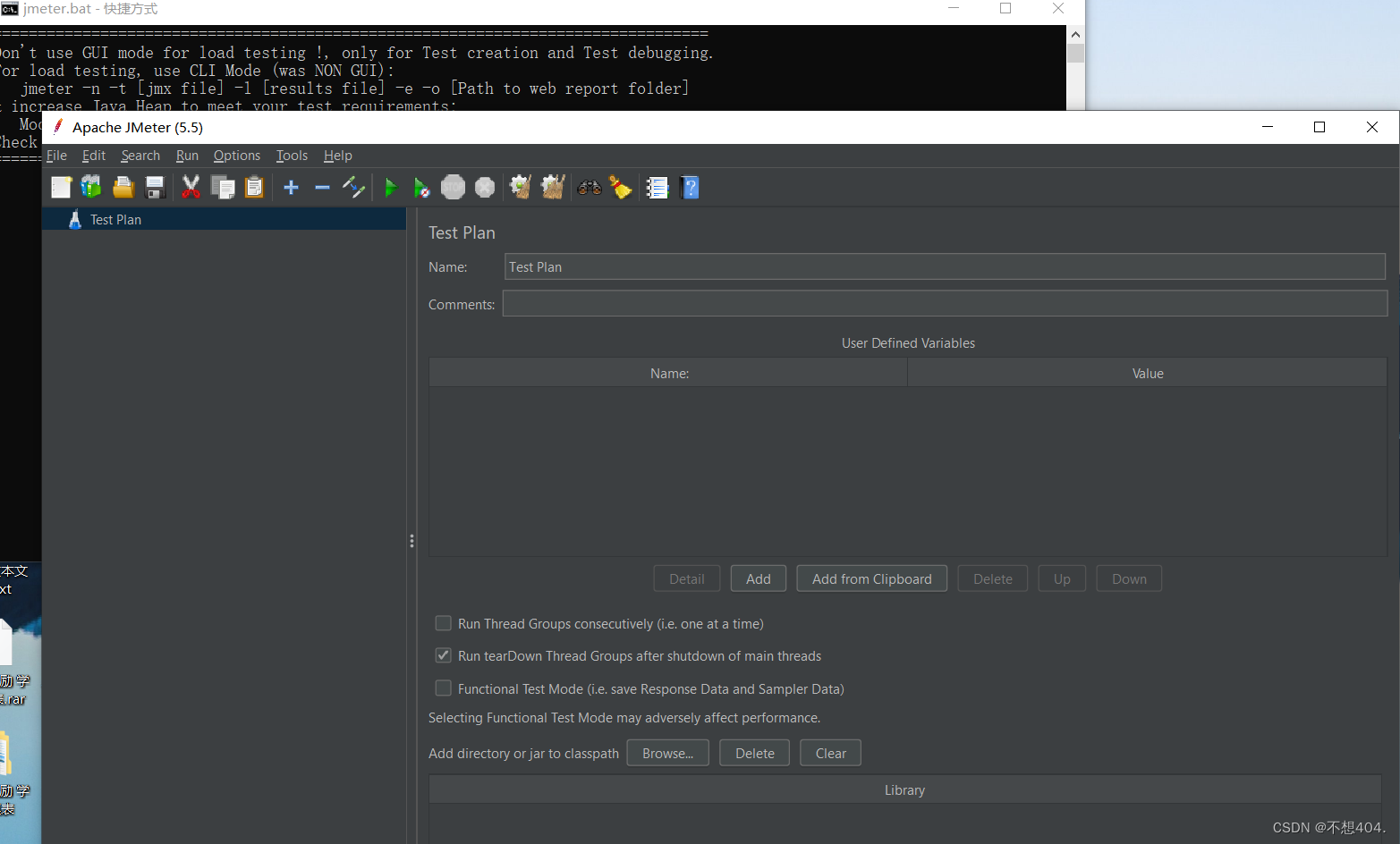This screenshot has width=1400, height=844.
Task: Save the test plan with the disk icon
Action: 155,188
